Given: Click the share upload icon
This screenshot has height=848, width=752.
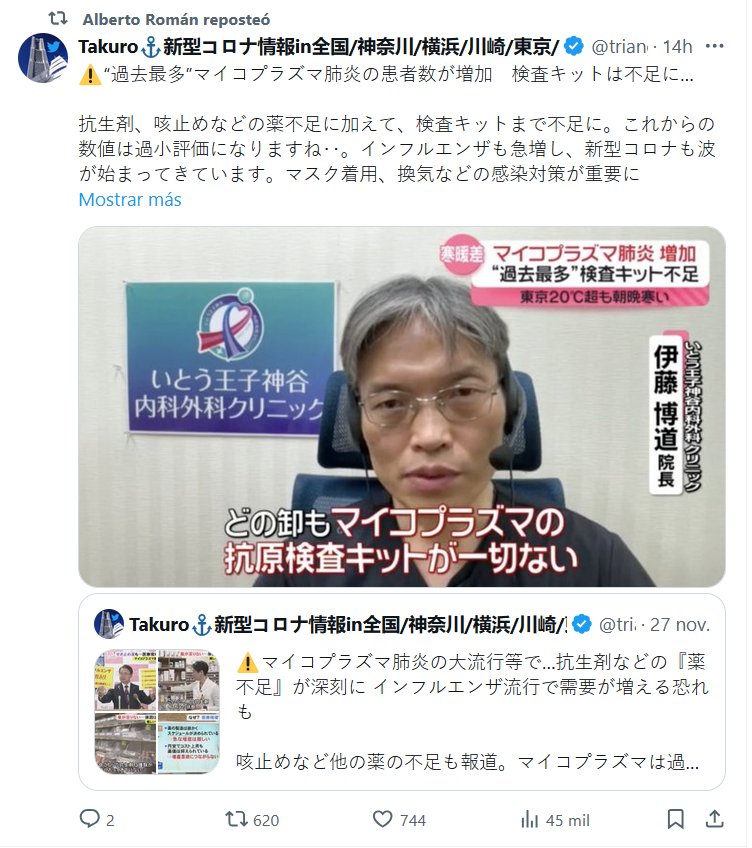Looking at the screenshot, I should pyautogui.click(x=715, y=819).
